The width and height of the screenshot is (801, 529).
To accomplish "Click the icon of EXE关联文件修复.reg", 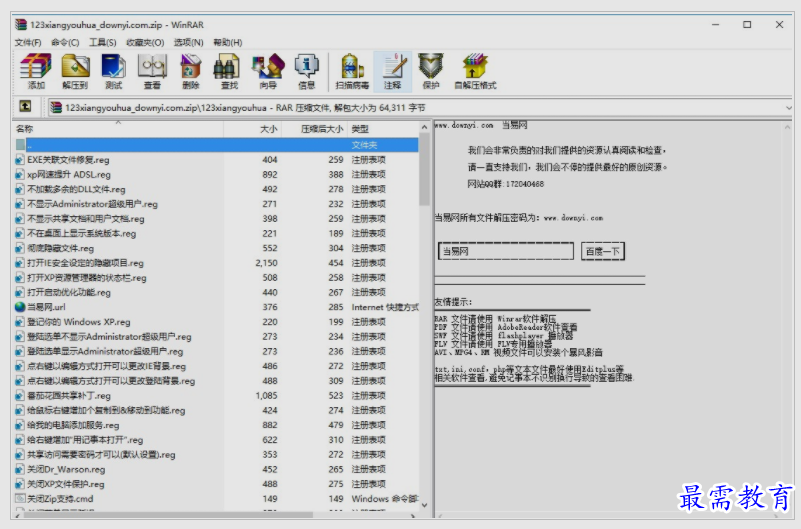I will (20, 160).
